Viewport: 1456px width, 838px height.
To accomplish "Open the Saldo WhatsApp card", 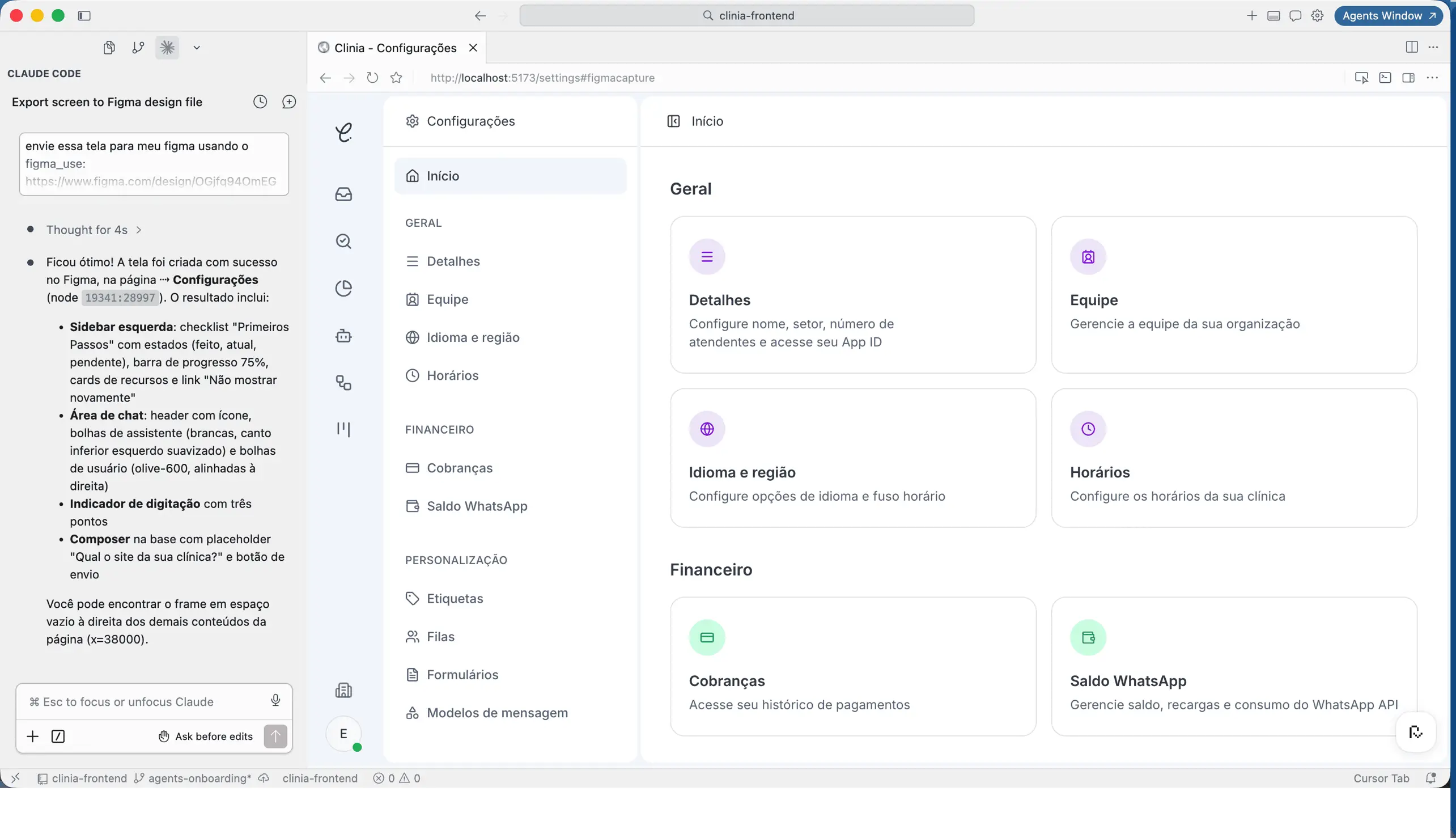I will point(1234,666).
